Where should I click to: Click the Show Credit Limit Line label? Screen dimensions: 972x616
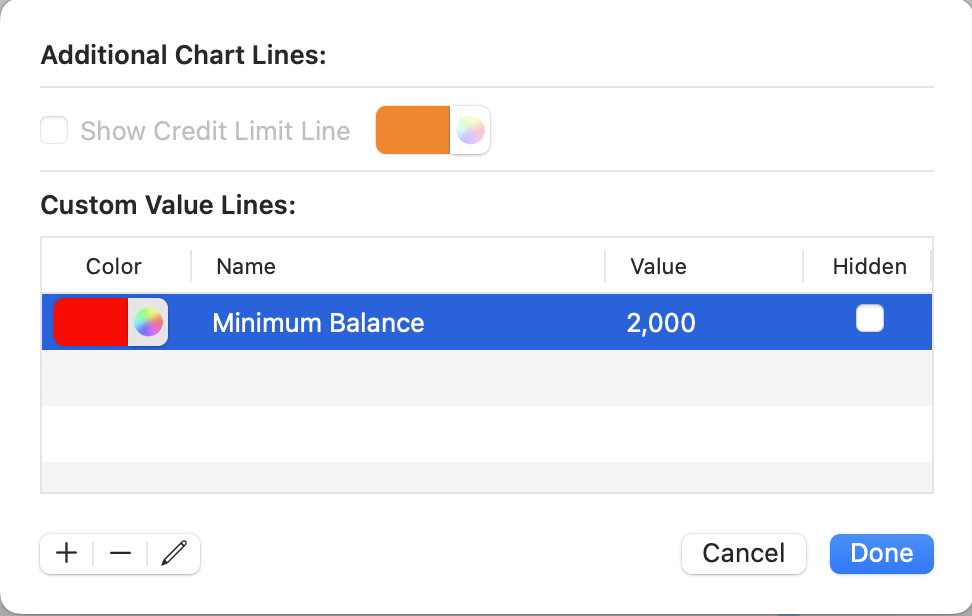coord(215,131)
